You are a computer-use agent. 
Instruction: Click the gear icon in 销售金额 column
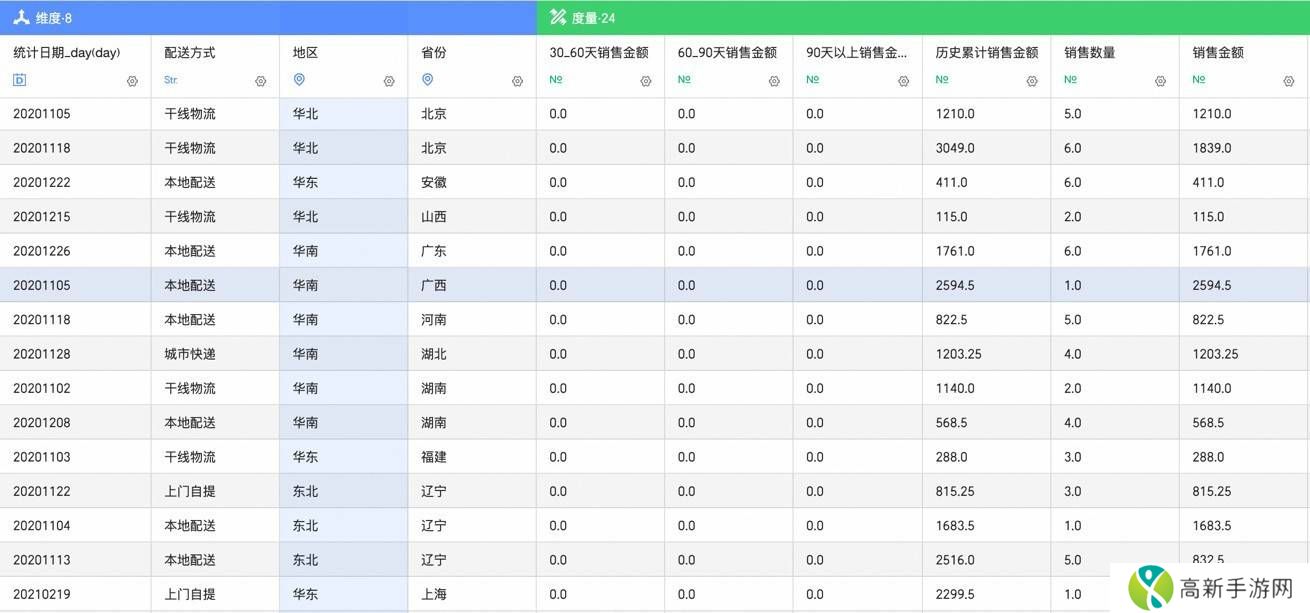coord(1288,81)
